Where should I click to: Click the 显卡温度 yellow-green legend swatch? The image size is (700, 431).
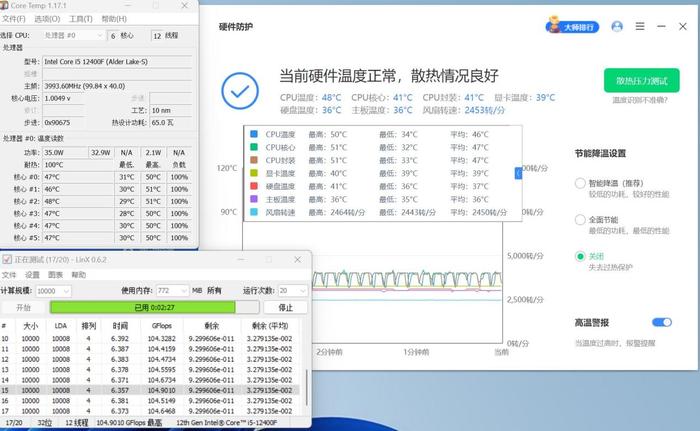254,173
